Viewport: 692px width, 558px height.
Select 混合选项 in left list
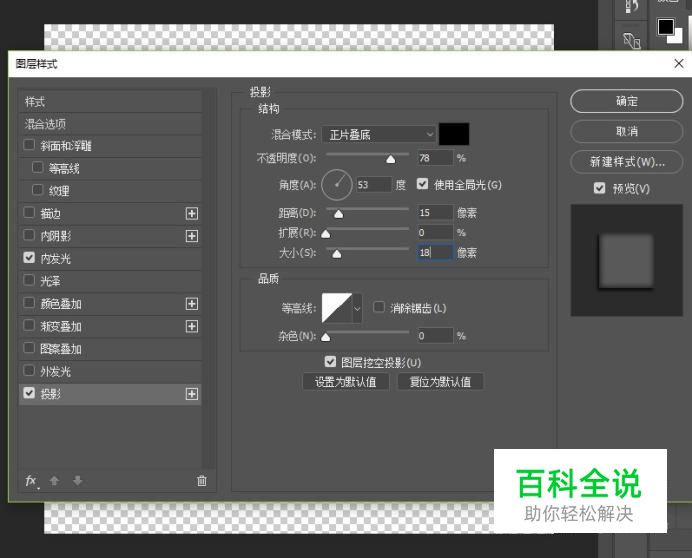tap(110, 124)
